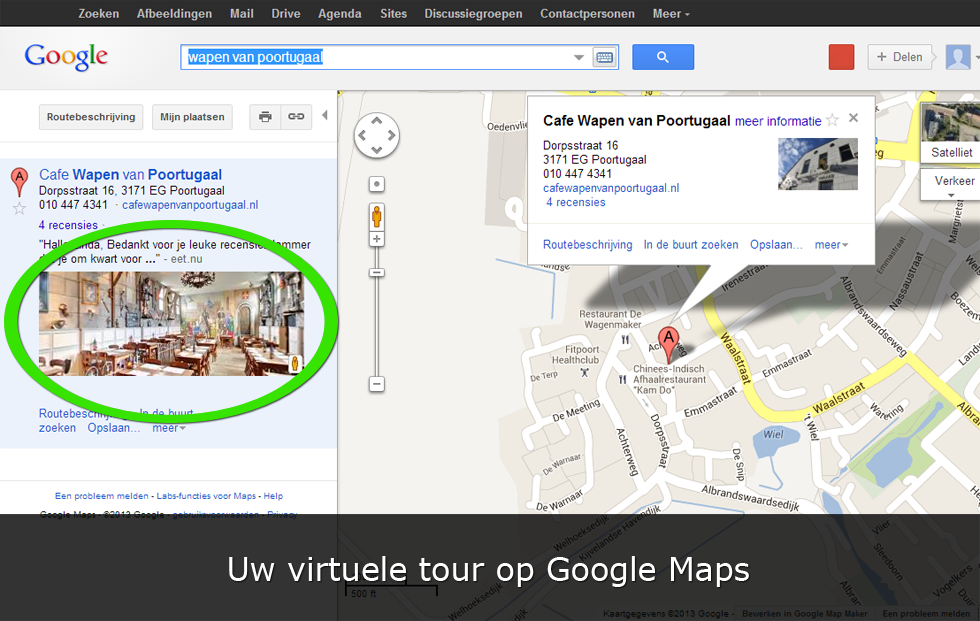Open Mijn plaatsen
The width and height of the screenshot is (980, 621).
[x=192, y=117]
